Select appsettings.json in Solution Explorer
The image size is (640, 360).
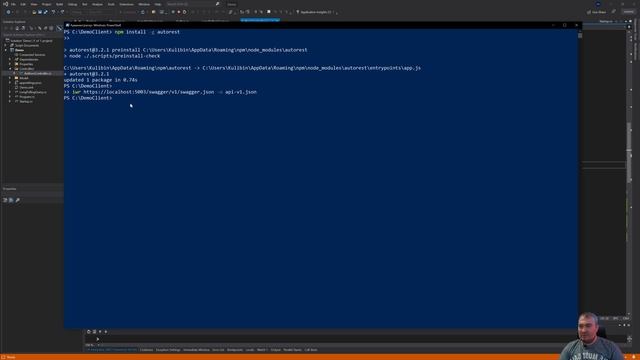pyautogui.click(x=30, y=83)
